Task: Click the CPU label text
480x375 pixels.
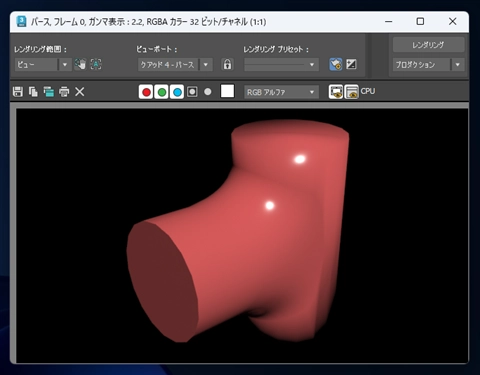Action: (x=368, y=91)
